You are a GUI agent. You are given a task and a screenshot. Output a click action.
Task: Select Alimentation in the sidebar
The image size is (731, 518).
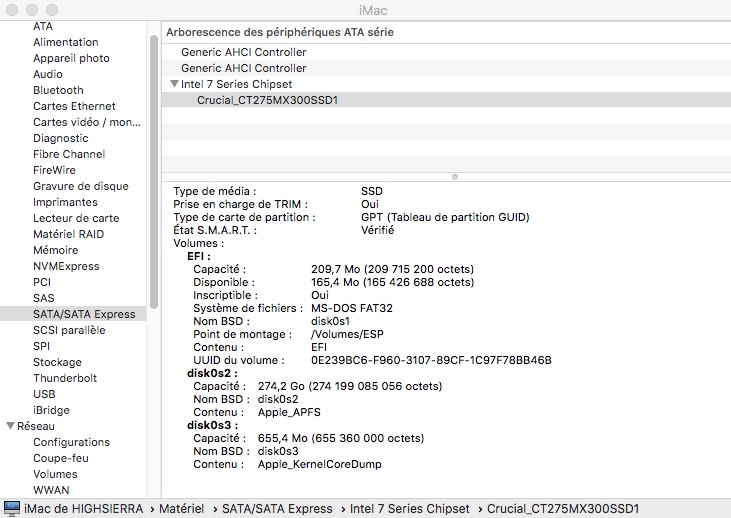pos(66,42)
